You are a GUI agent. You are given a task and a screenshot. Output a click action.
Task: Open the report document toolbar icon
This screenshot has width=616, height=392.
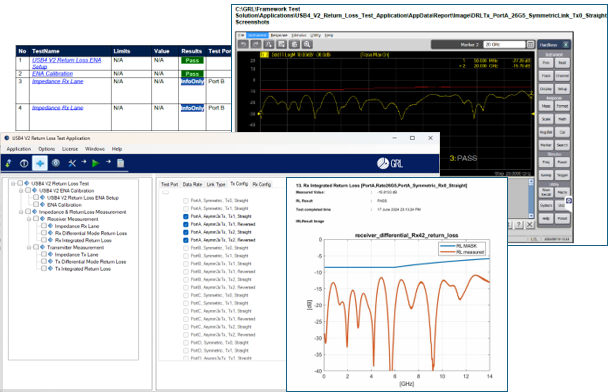(121, 163)
